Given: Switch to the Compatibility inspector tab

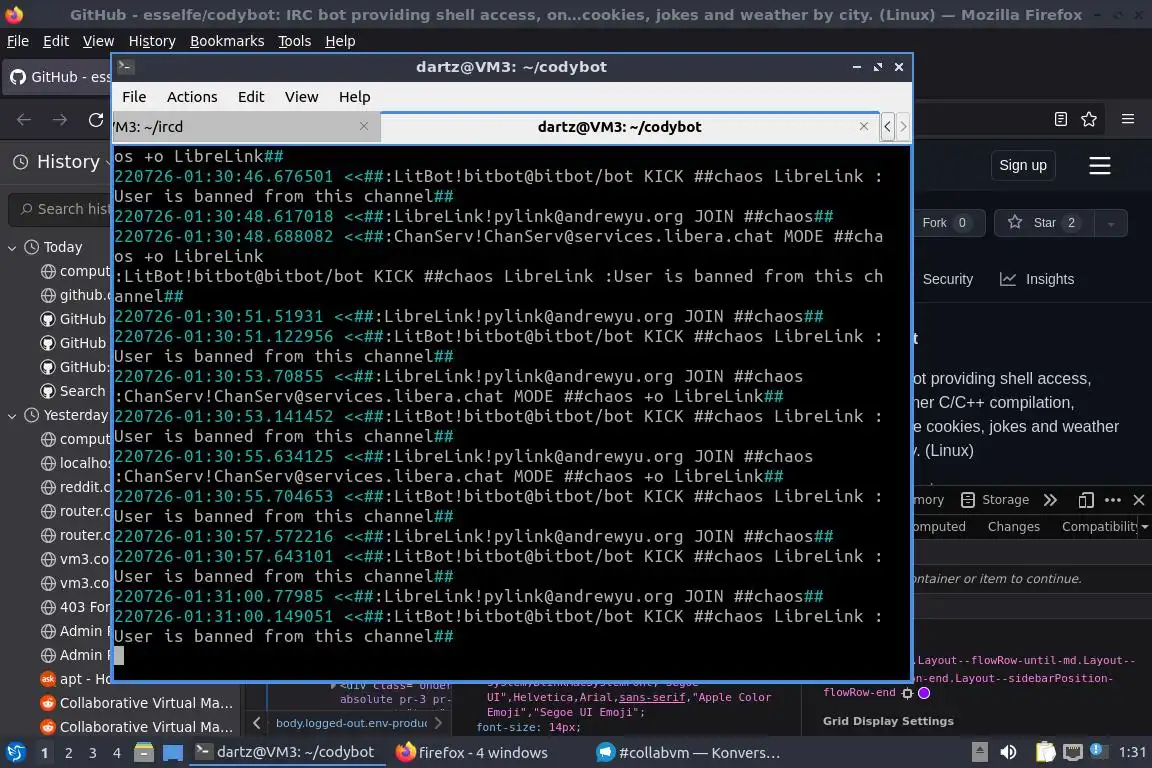Looking at the screenshot, I should pos(1099,526).
